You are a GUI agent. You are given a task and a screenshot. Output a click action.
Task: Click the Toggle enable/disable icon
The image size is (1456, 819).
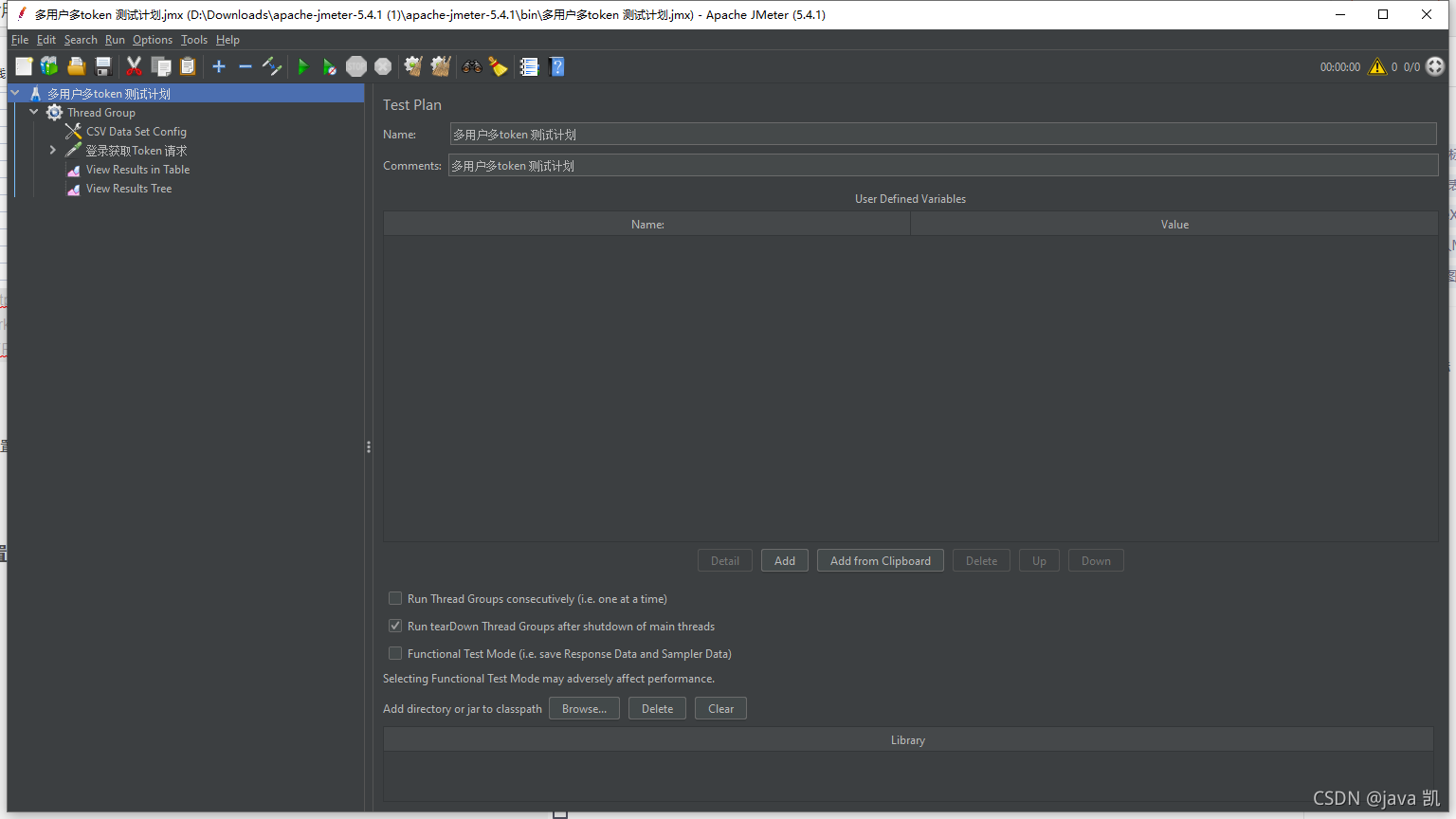(272, 66)
